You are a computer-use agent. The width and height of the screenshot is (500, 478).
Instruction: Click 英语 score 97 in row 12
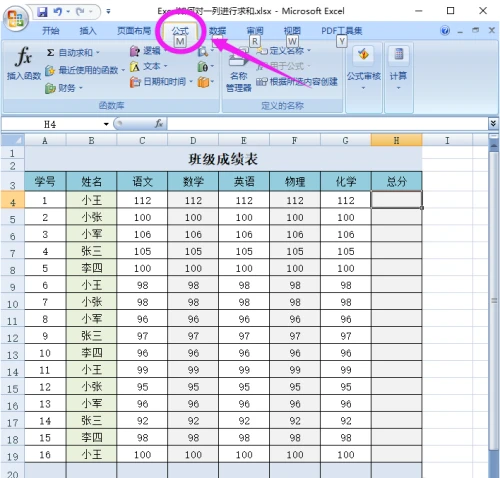244,336
